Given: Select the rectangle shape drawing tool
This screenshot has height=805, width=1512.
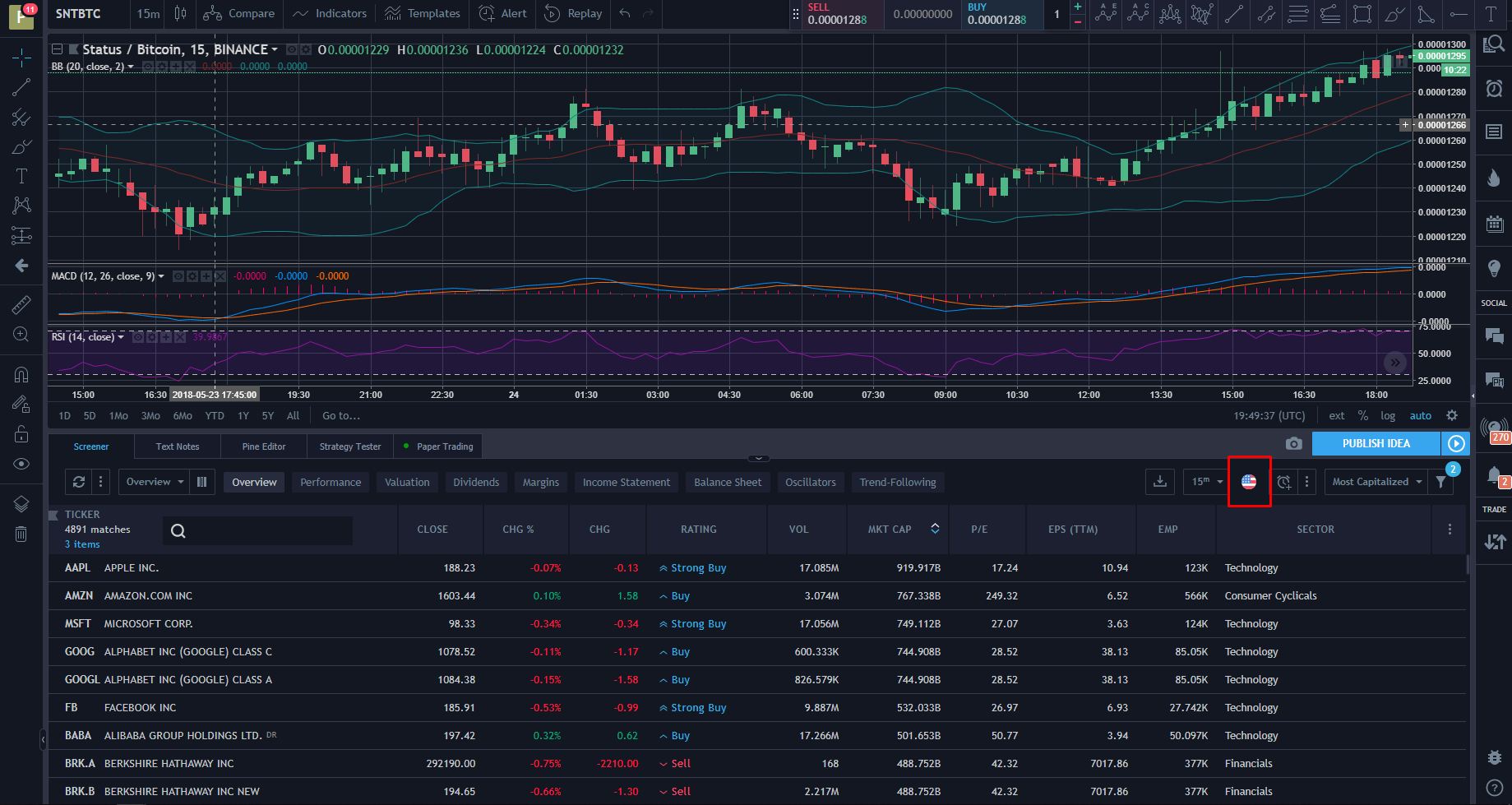Looking at the screenshot, I should (1362, 13).
